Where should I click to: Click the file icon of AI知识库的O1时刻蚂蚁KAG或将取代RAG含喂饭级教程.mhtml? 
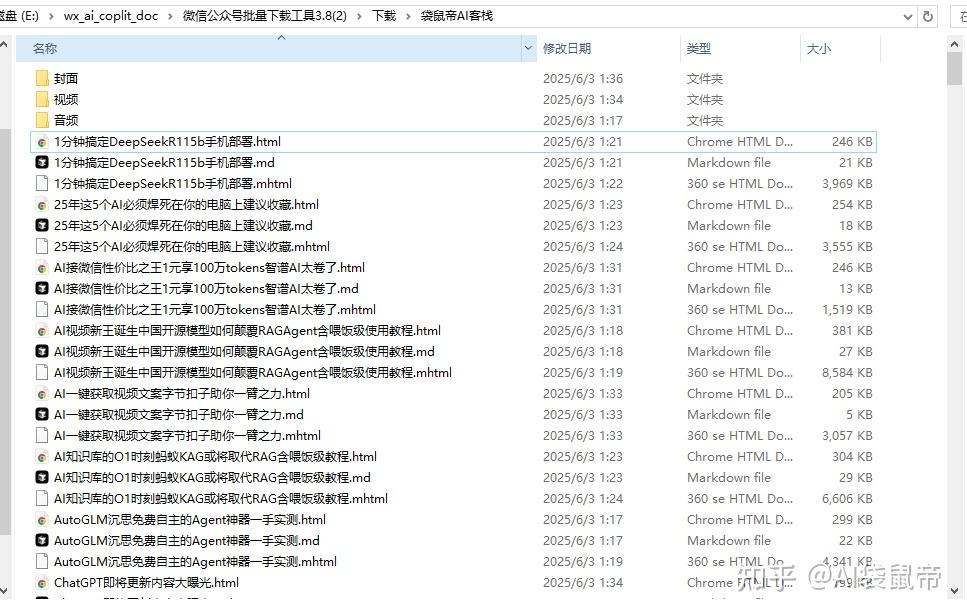pos(42,499)
